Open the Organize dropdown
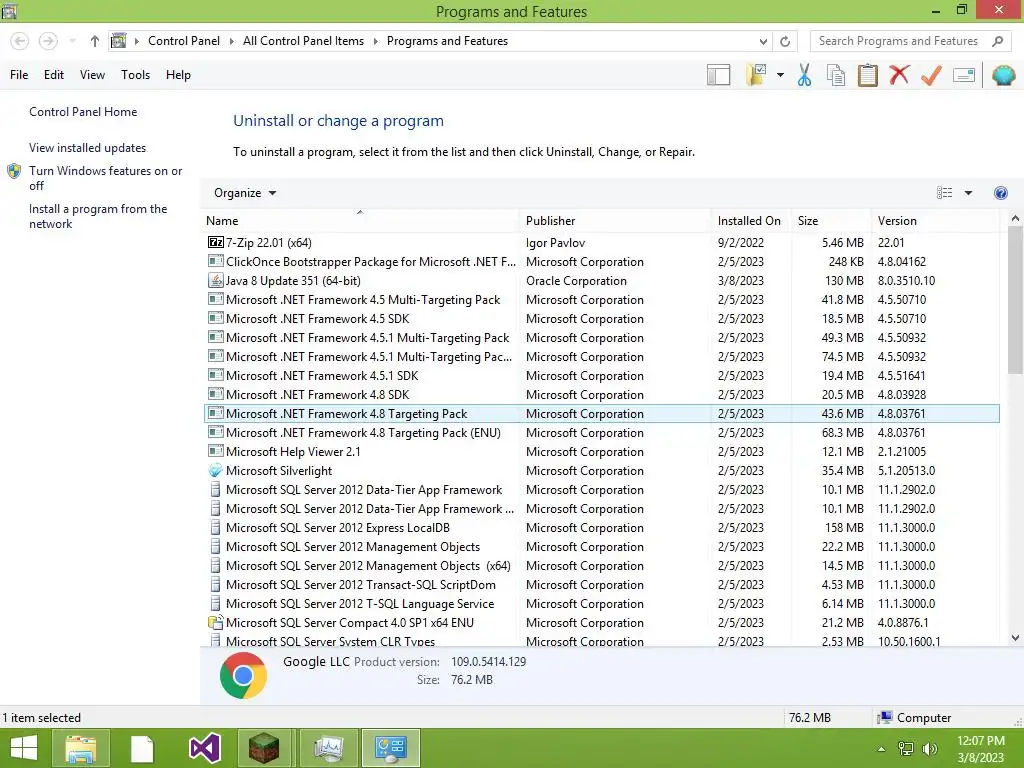 245,193
